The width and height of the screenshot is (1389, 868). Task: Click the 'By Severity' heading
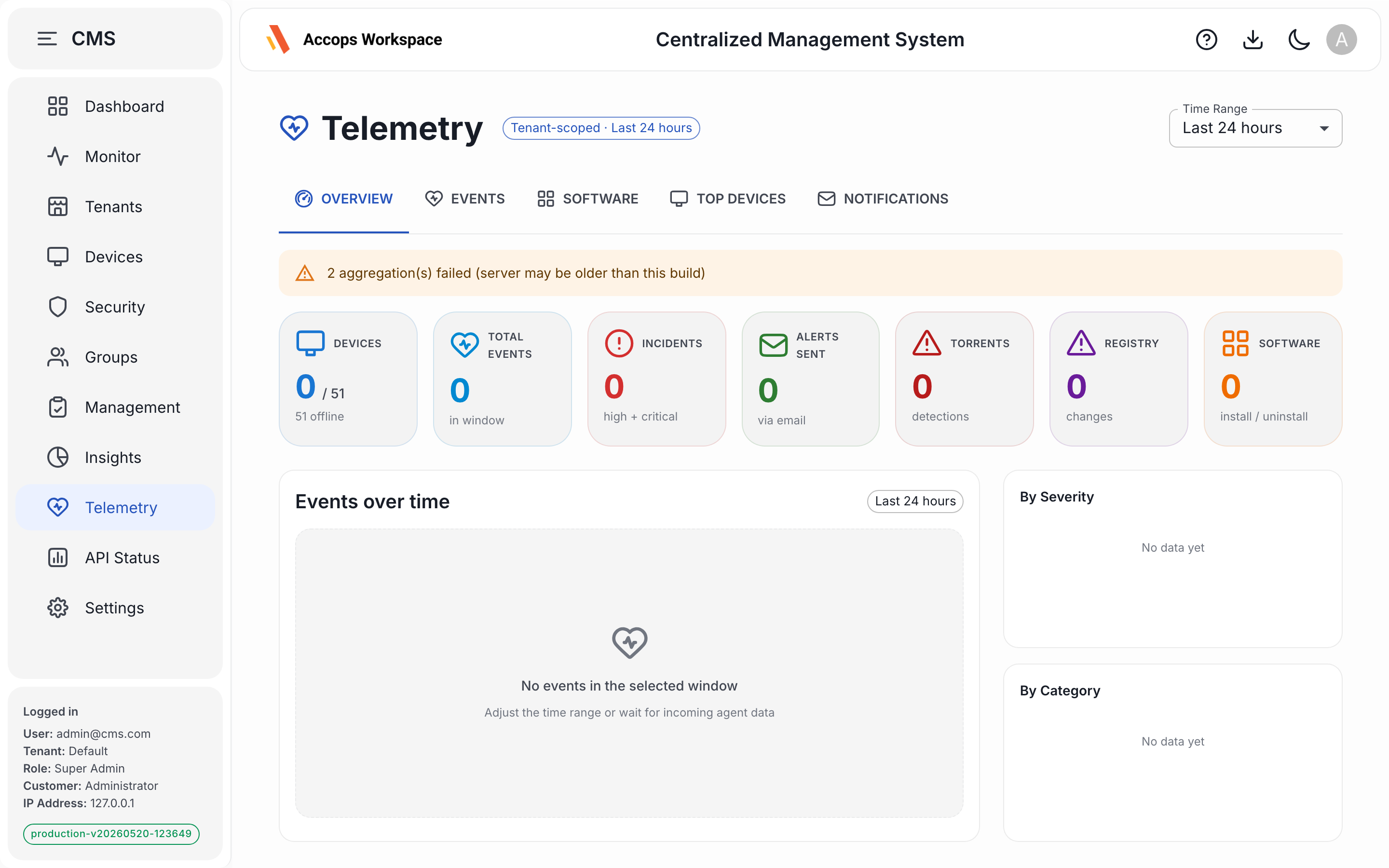[x=1057, y=497]
